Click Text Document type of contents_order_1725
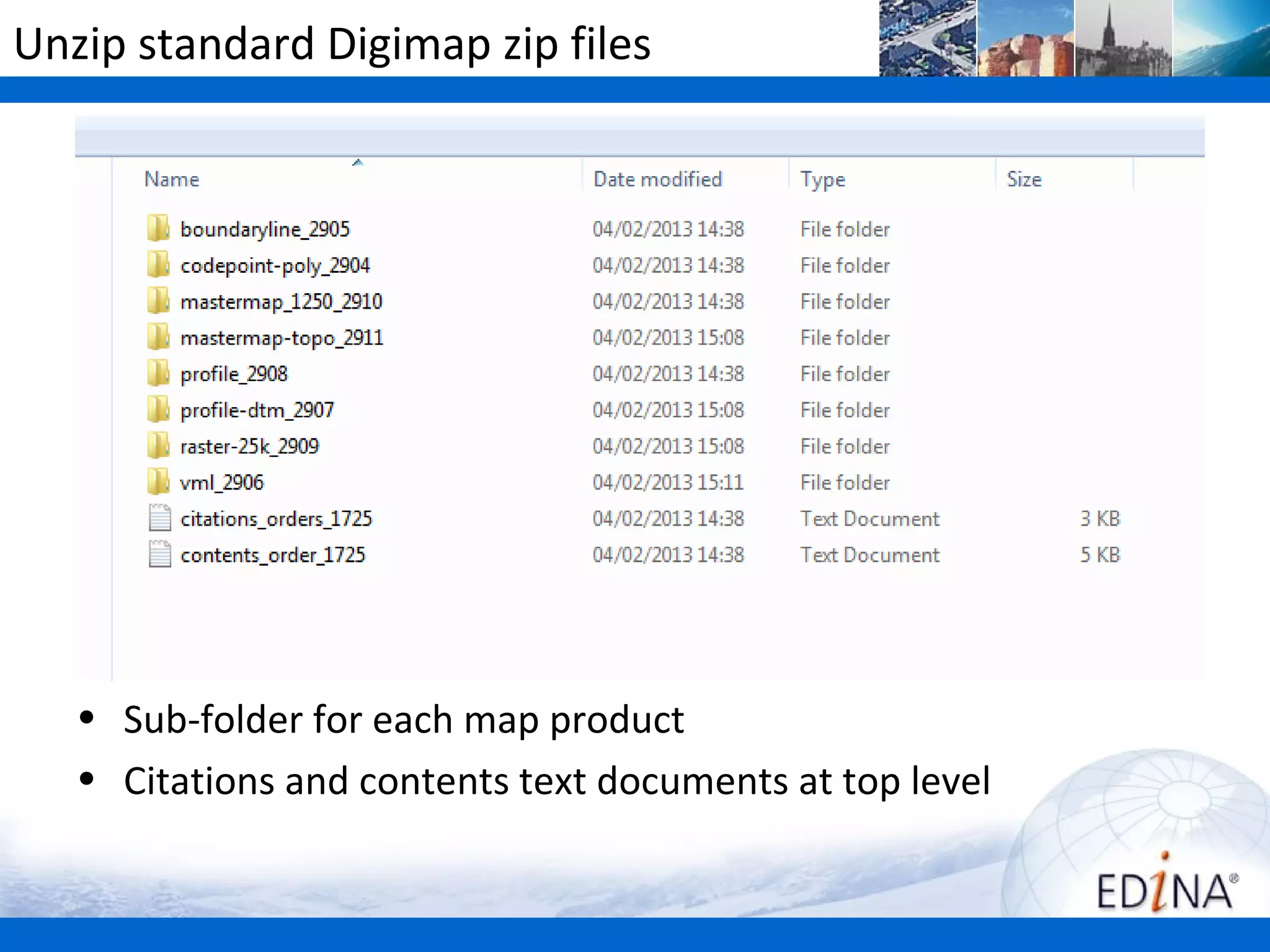 (870, 554)
